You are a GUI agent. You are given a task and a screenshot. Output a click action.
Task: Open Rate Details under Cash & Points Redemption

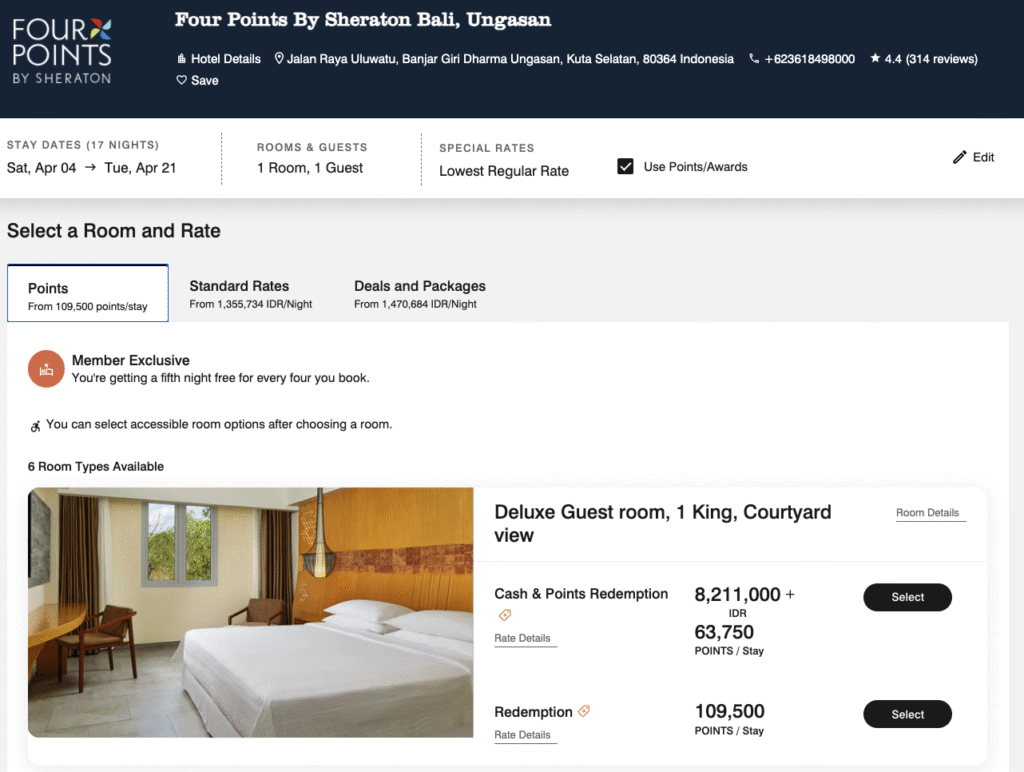524,636
